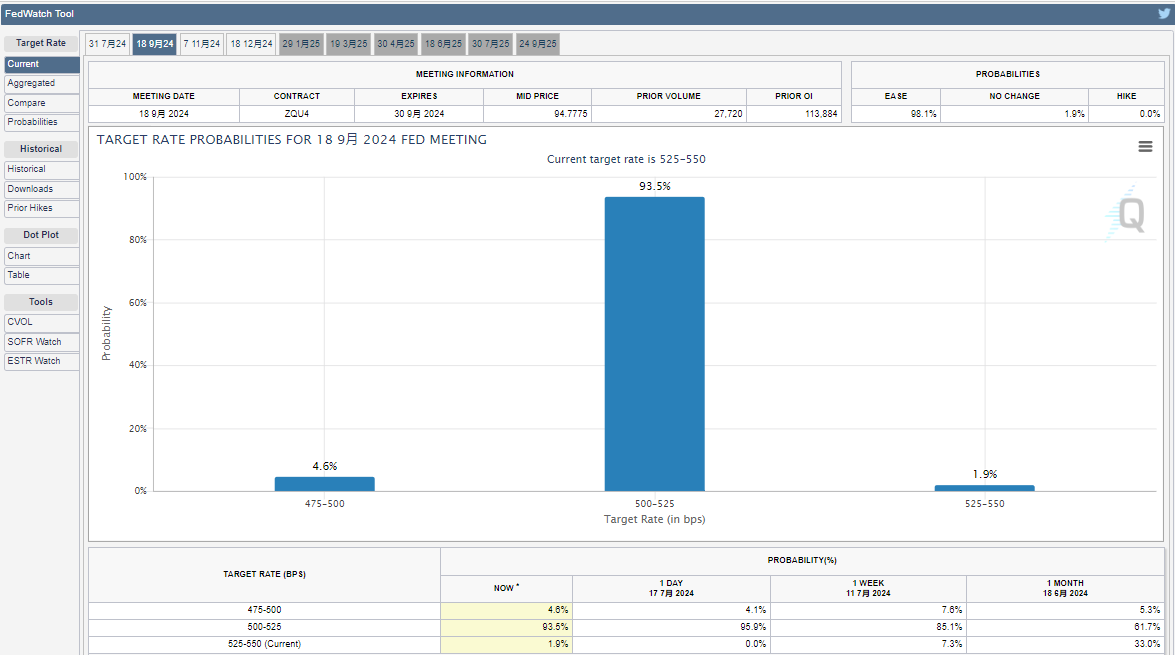Open the Dot Plot Table page
1175x655 pixels.
pos(41,275)
